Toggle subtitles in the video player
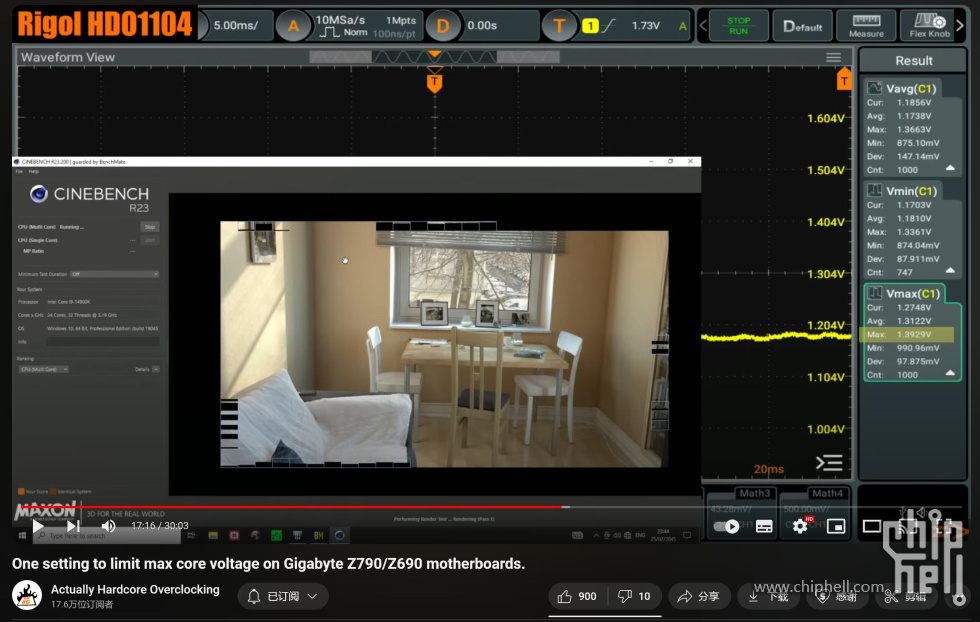The height and width of the screenshot is (622, 980). (764, 526)
